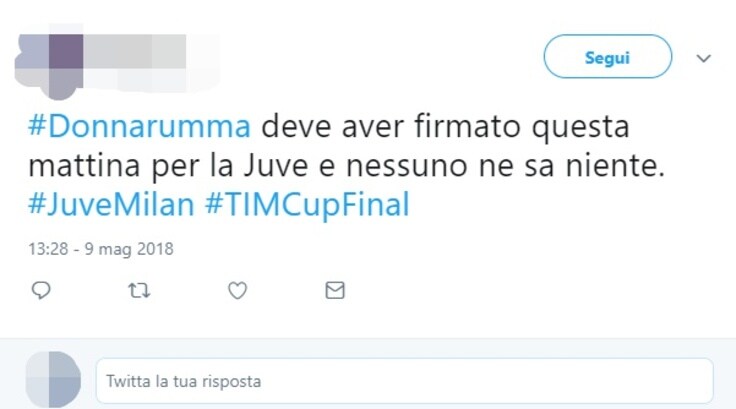Focus the Twitta la tua risposta field
The image size is (736, 409).
(x=405, y=381)
